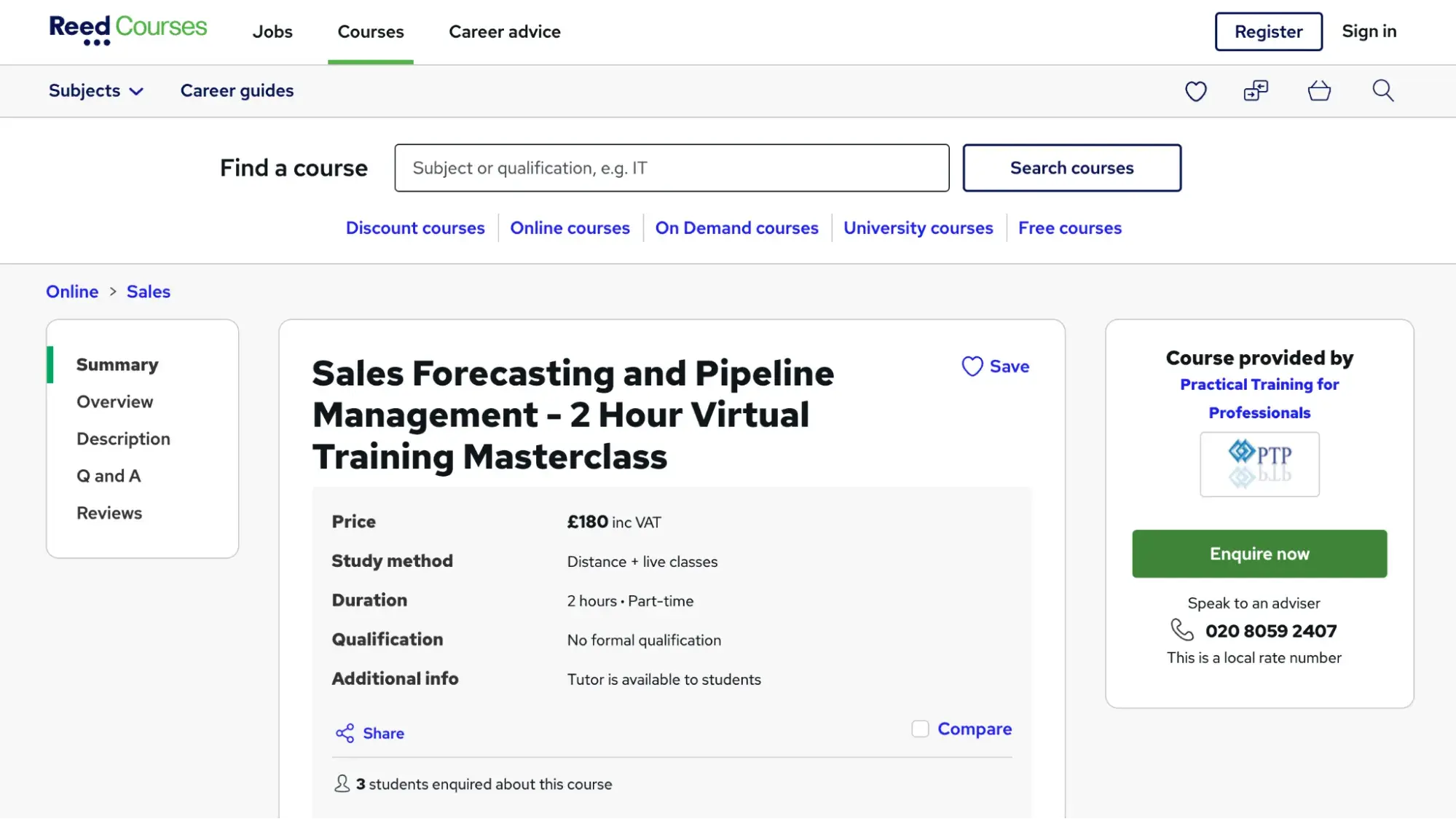Image resolution: width=1456 pixels, height=819 pixels.
Task: Click the search magnifier icon
Action: pos(1382,90)
